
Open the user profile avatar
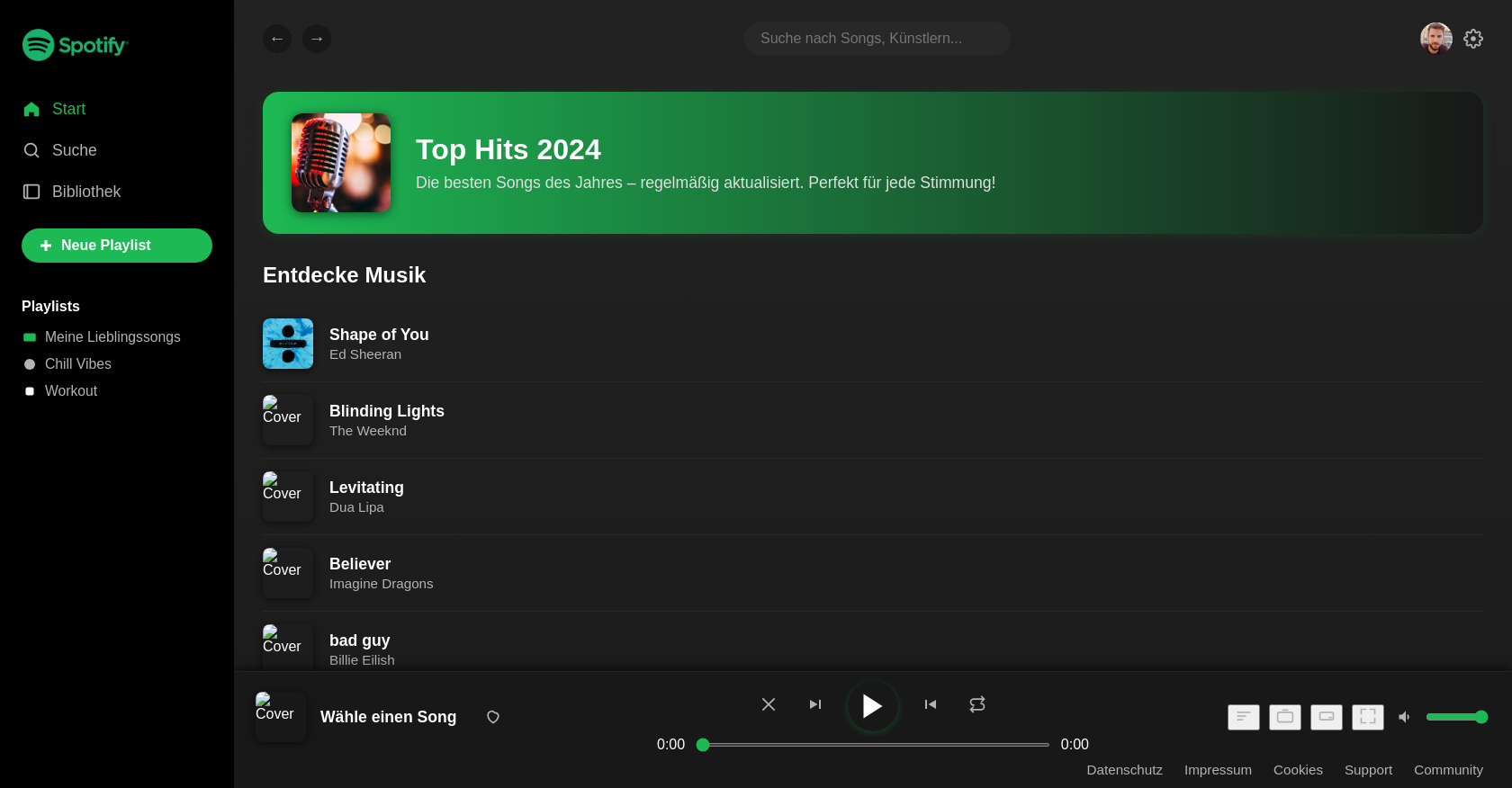(1436, 39)
